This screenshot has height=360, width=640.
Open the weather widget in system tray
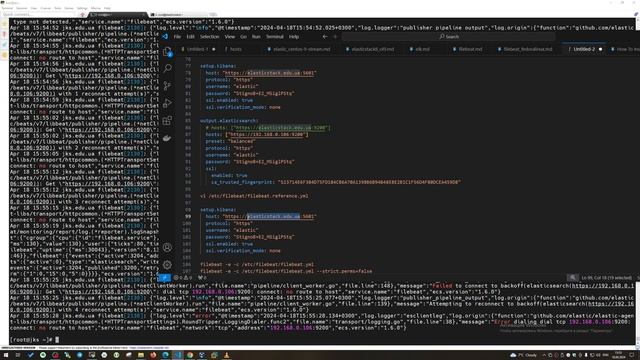click(524, 355)
